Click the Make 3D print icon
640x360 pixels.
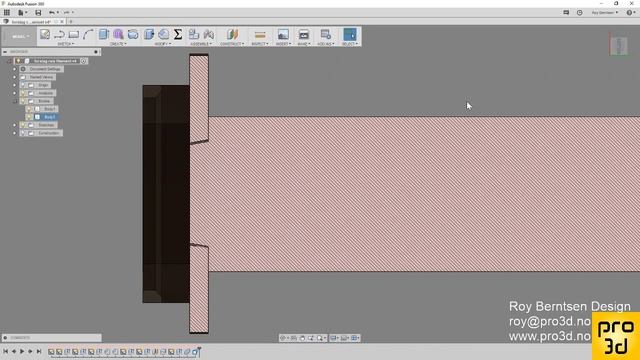click(x=304, y=34)
